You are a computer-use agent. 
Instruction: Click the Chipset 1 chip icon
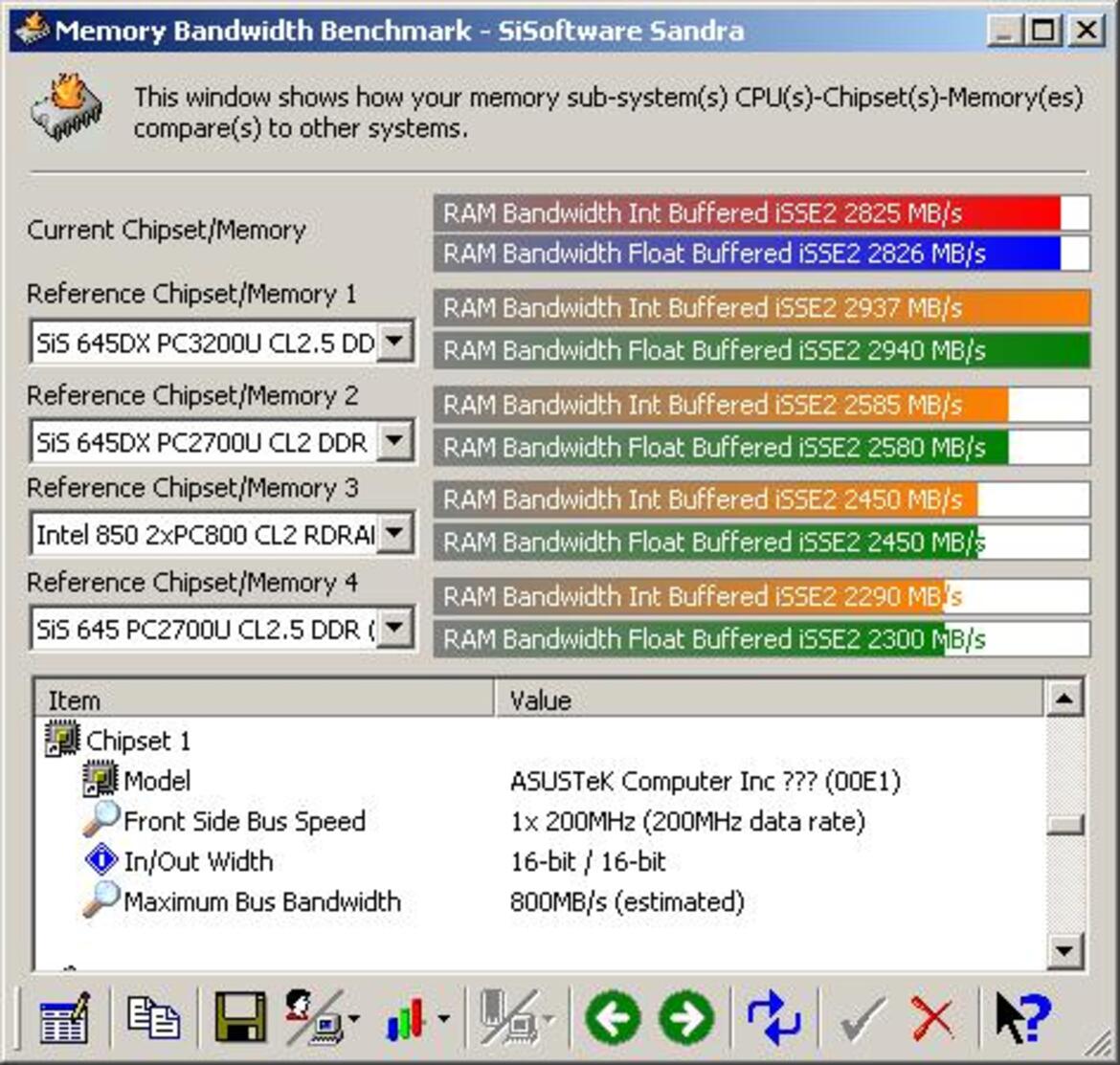point(62,739)
